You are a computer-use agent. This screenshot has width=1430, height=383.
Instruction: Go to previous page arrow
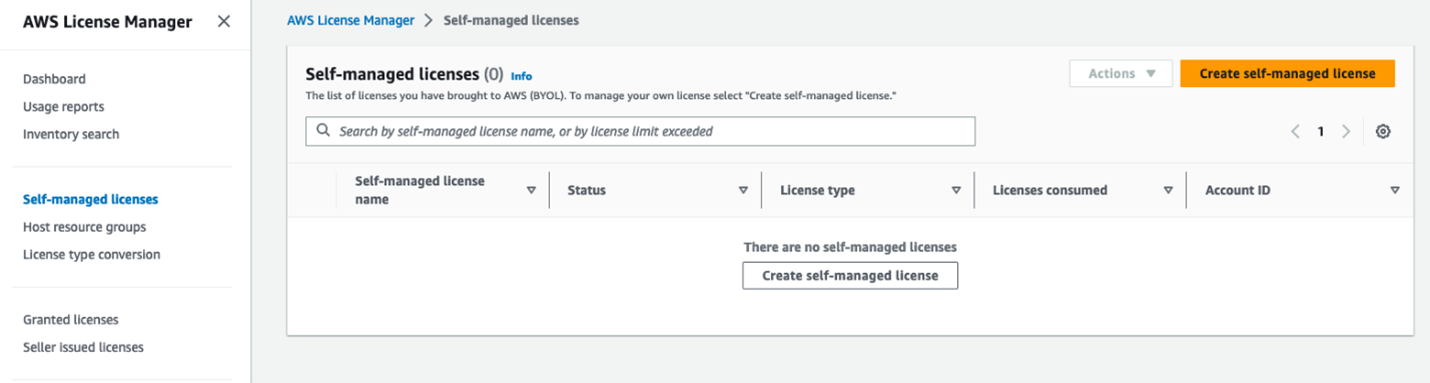1295,131
